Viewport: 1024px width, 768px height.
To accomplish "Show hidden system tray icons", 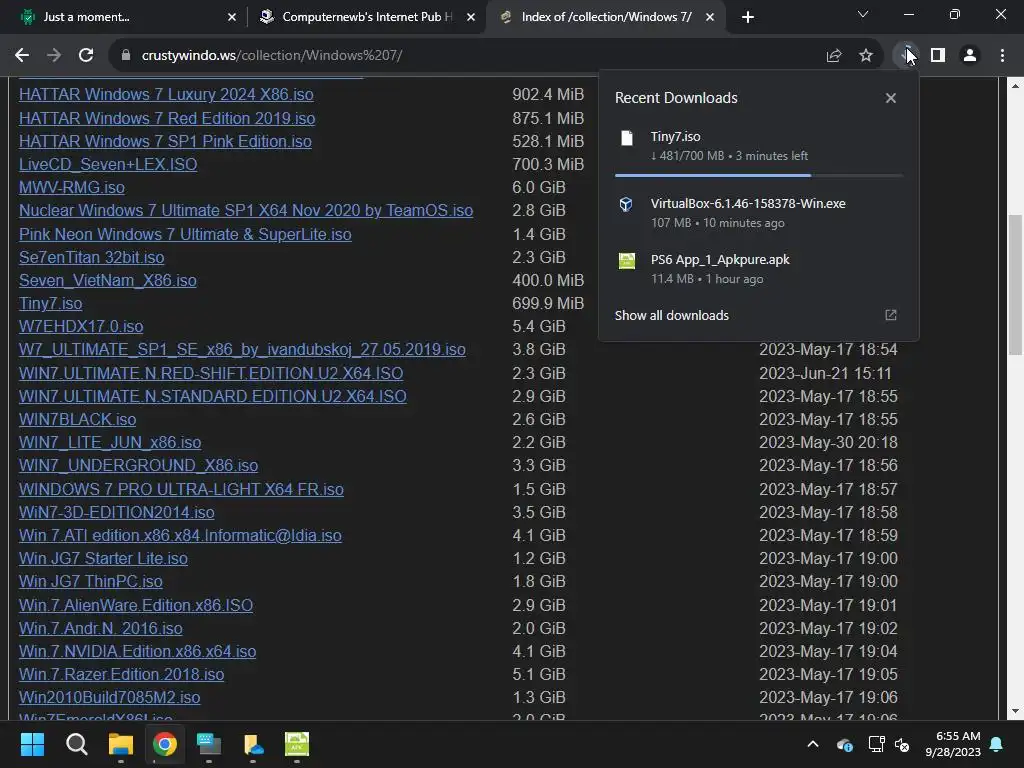I will coord(813,744).
